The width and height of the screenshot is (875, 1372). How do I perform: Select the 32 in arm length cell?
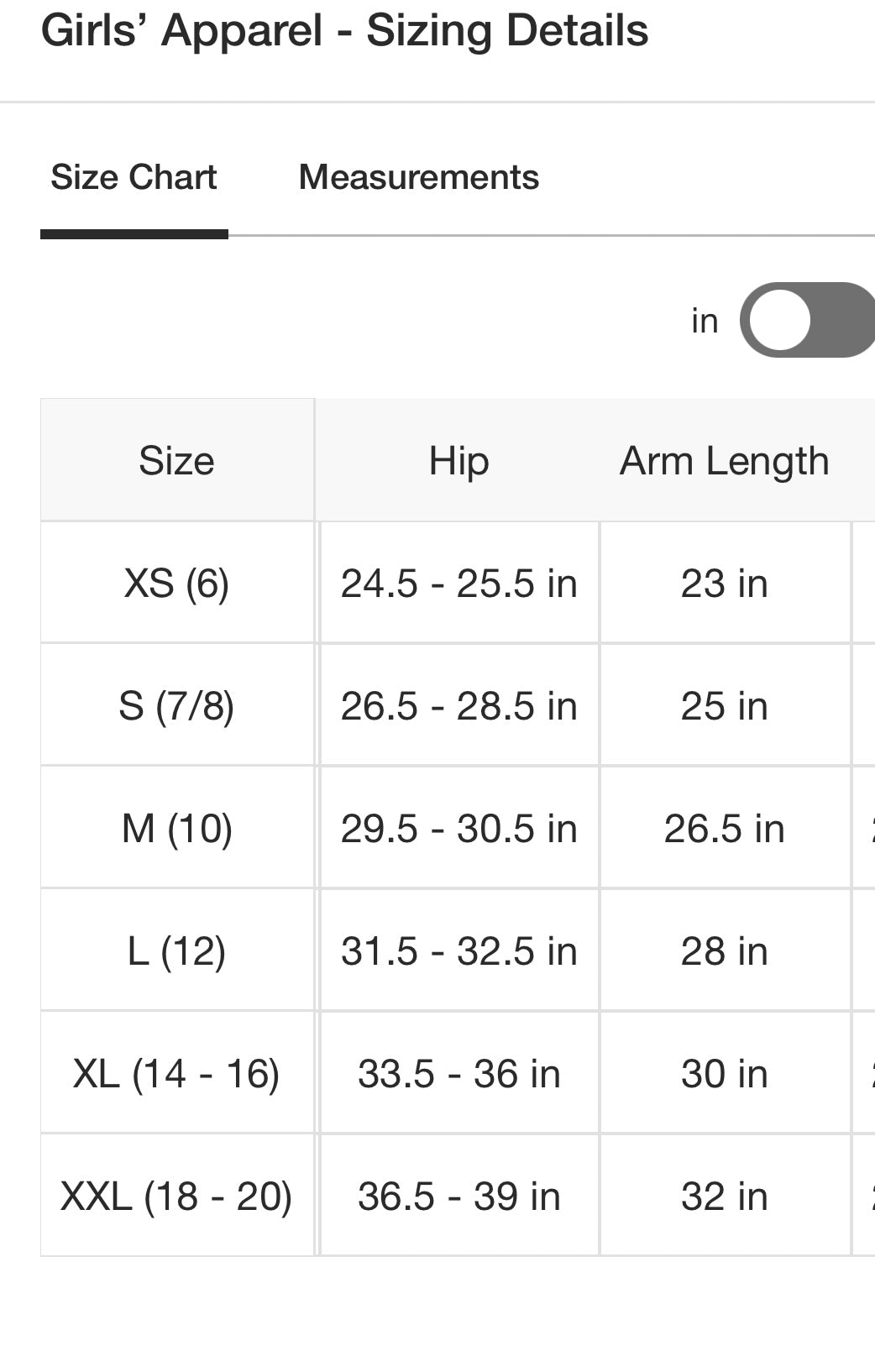click(x=724, y=1197)
